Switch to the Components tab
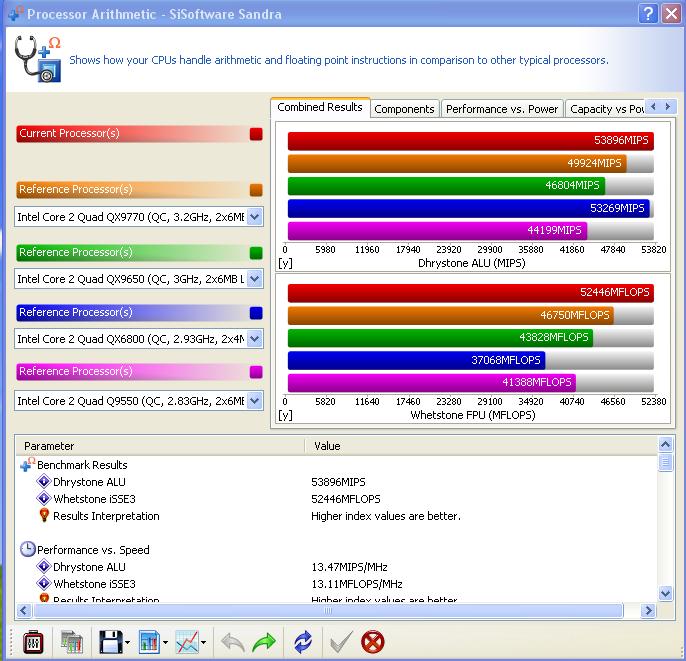 coord(404,109)
